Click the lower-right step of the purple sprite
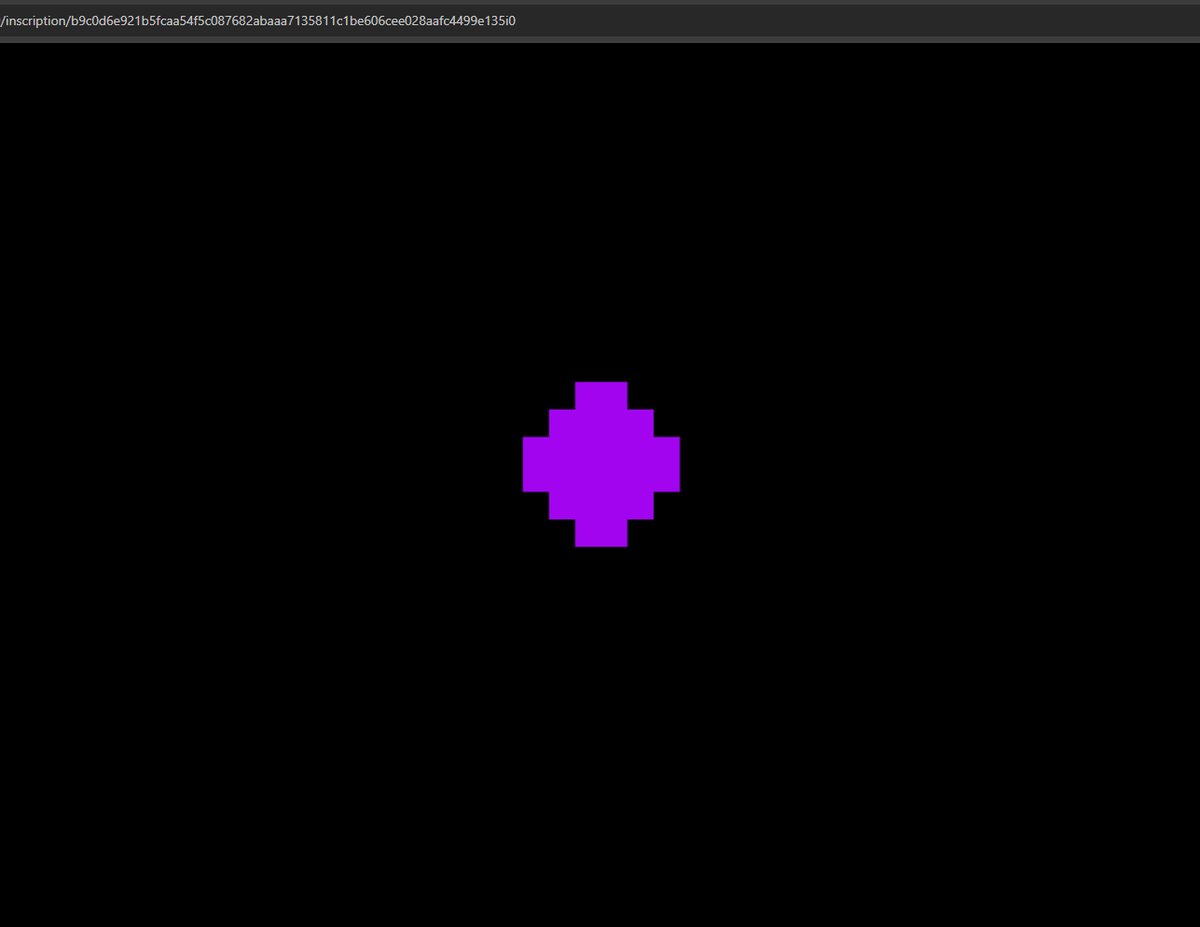This screenshot has height=927, width=1200. click(x=643, y=505)
